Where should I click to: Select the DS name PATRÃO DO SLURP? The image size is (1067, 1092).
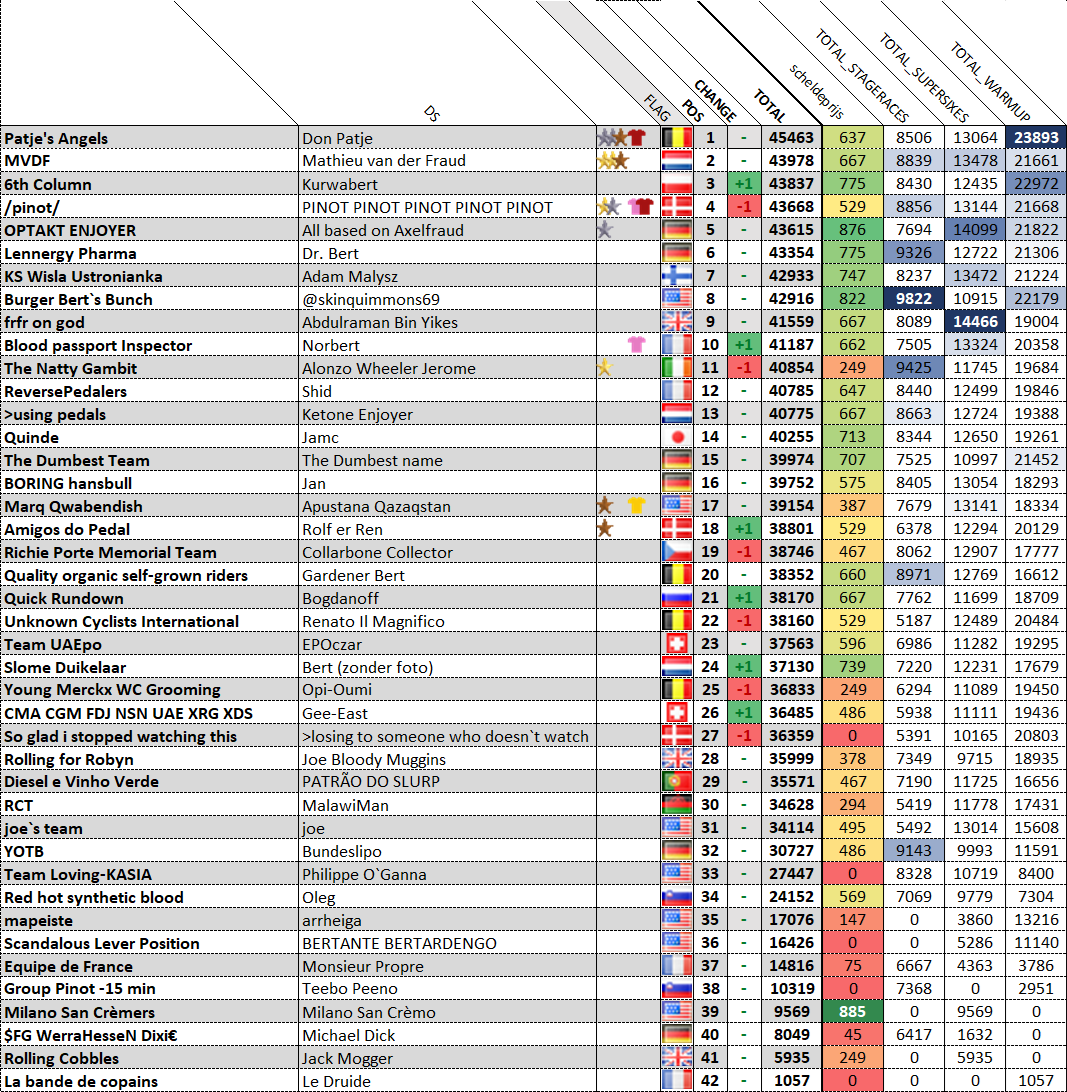click(x=371, y=781)
